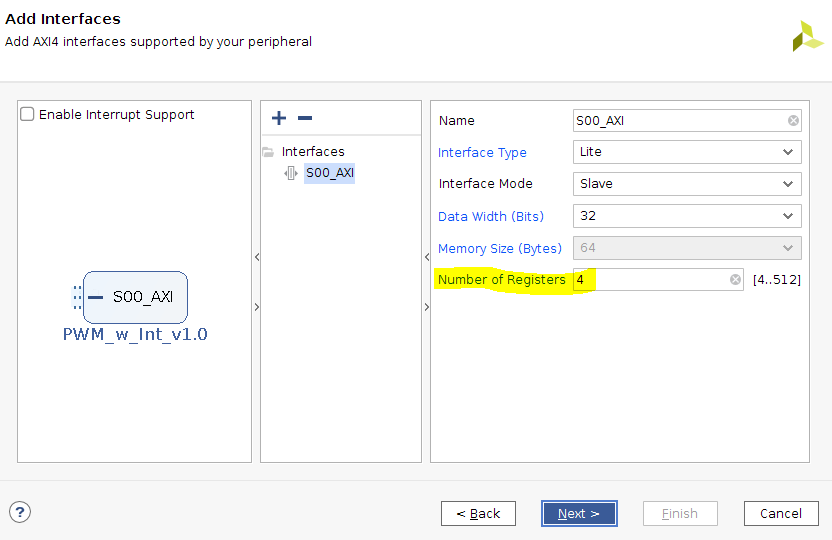Click the plus icon to add interface
832x540 pixels.
279,118
